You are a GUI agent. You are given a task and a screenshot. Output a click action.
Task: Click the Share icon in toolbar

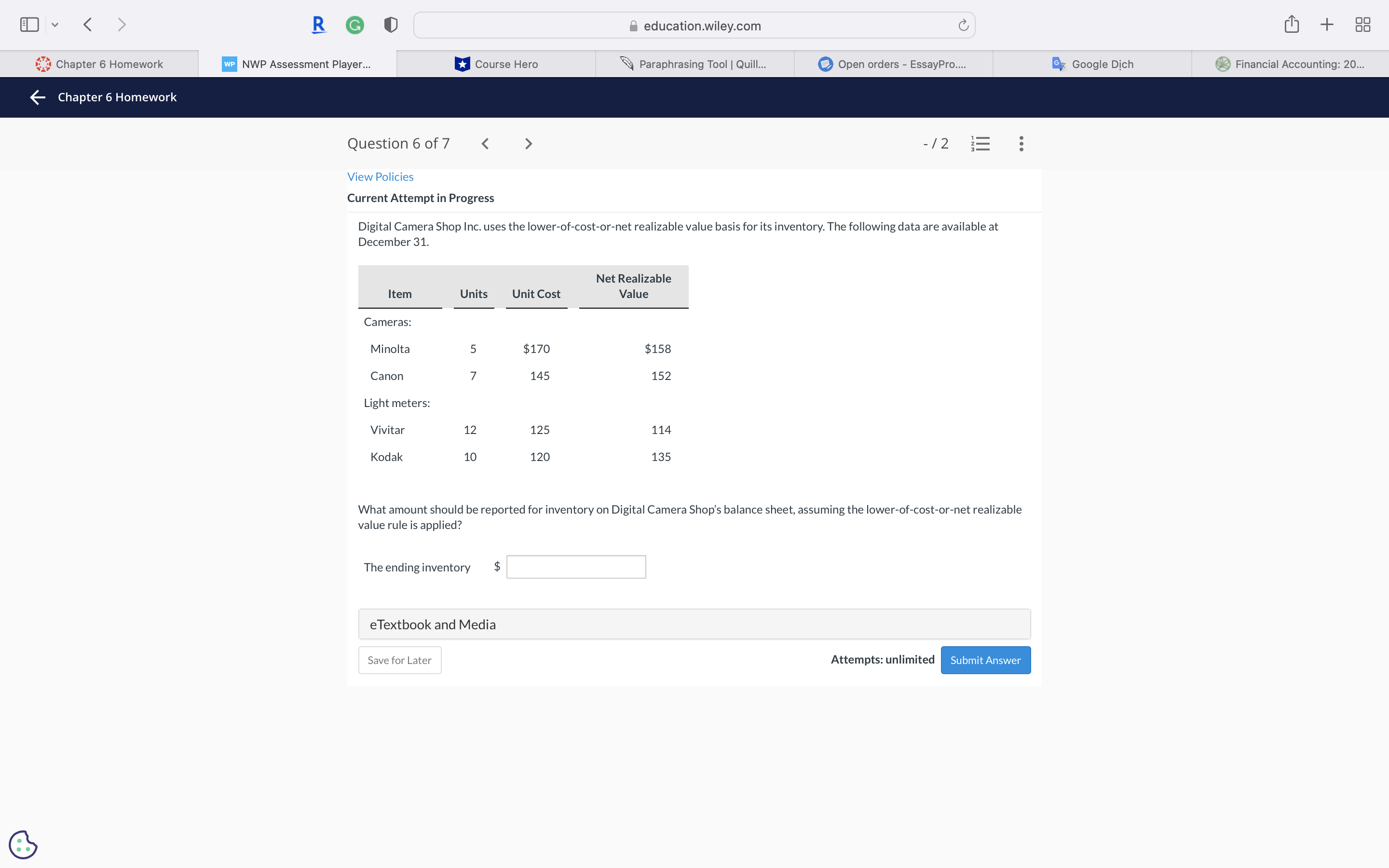1292,25
